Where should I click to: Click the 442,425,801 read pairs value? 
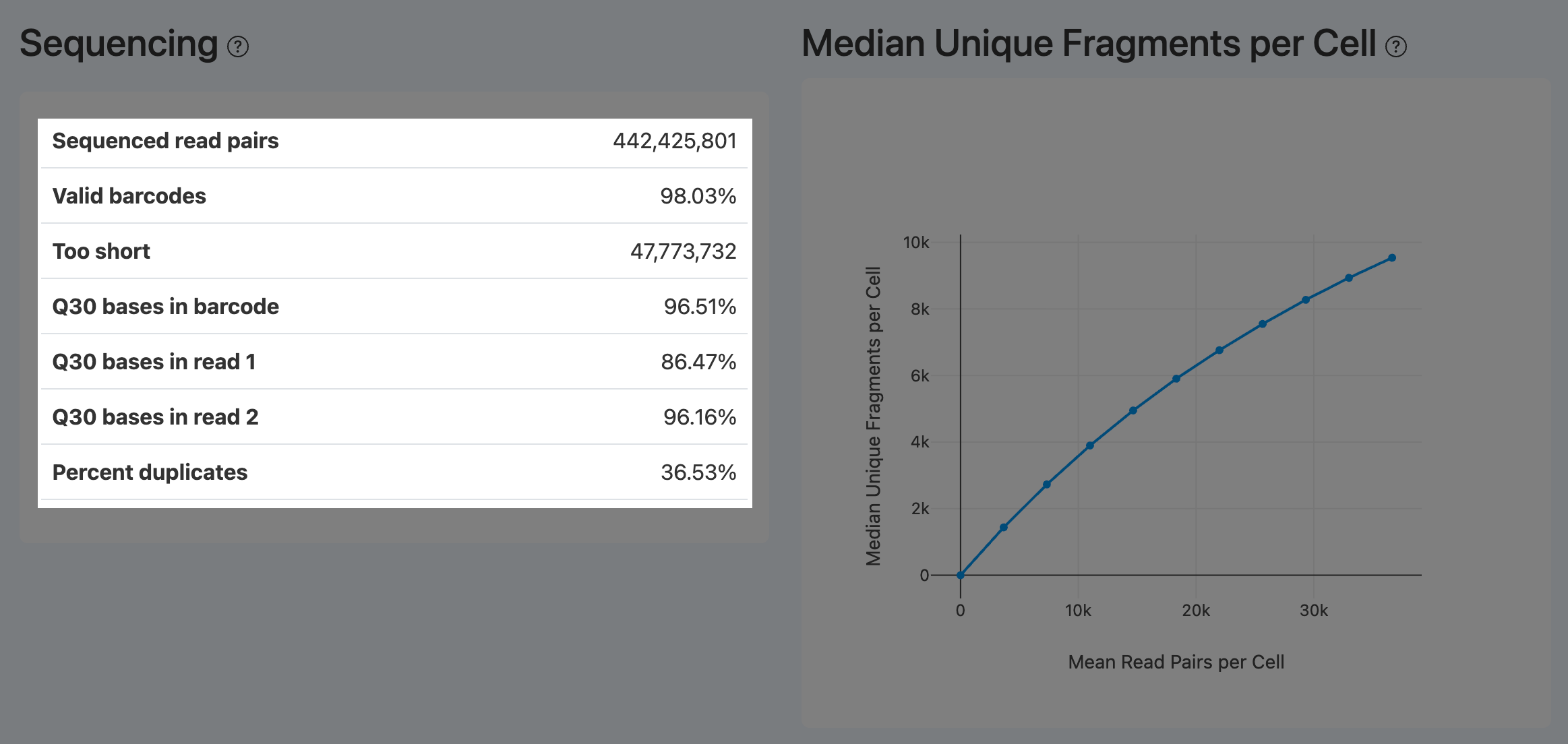[x=674, y=141]
